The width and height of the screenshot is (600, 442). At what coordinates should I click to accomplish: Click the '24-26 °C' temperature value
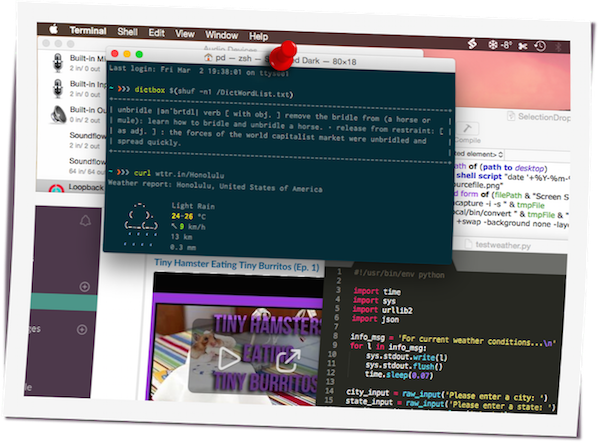[x=189, y=216]
